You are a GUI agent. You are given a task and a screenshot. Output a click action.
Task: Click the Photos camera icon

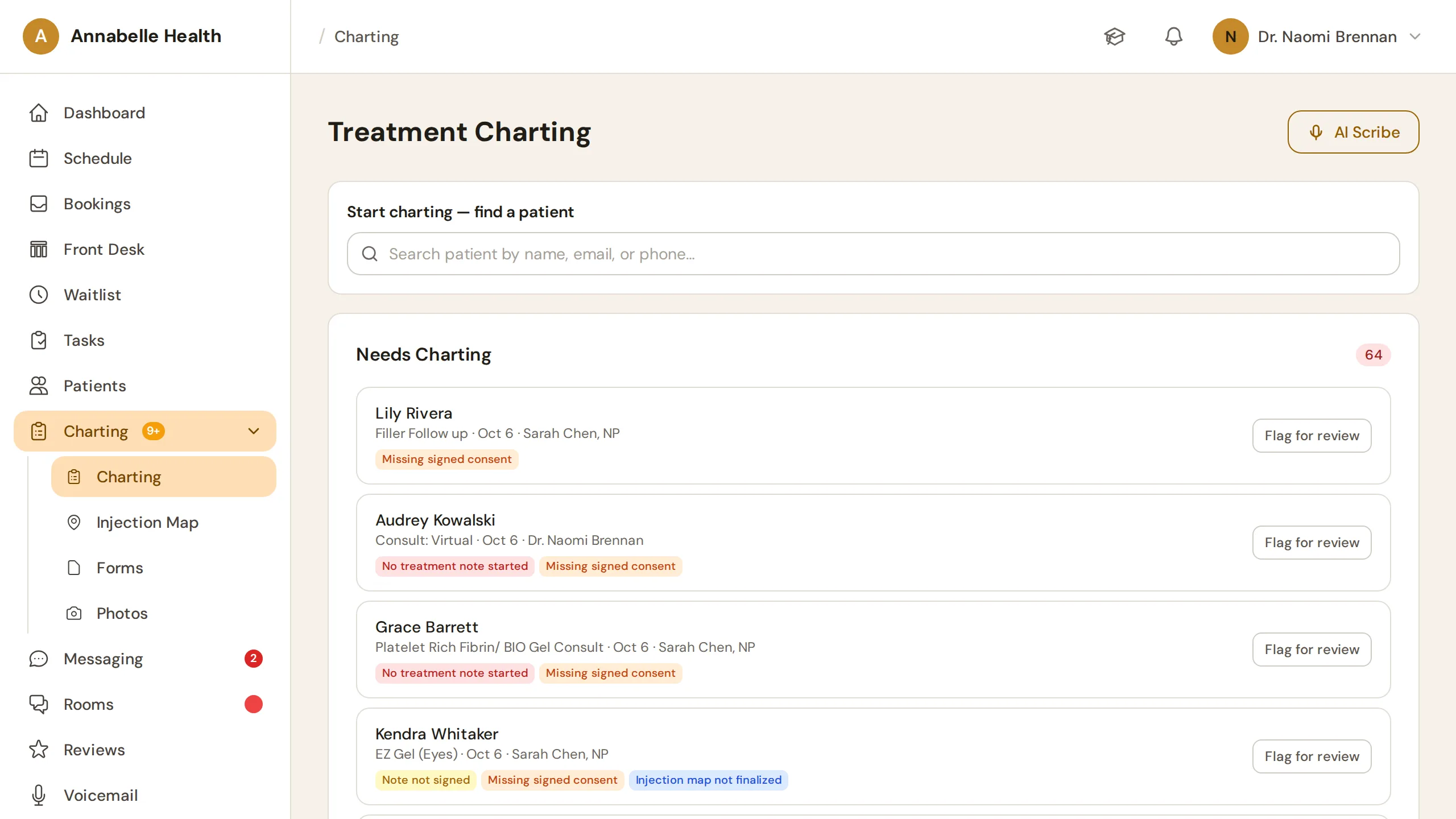coord(74,613)
